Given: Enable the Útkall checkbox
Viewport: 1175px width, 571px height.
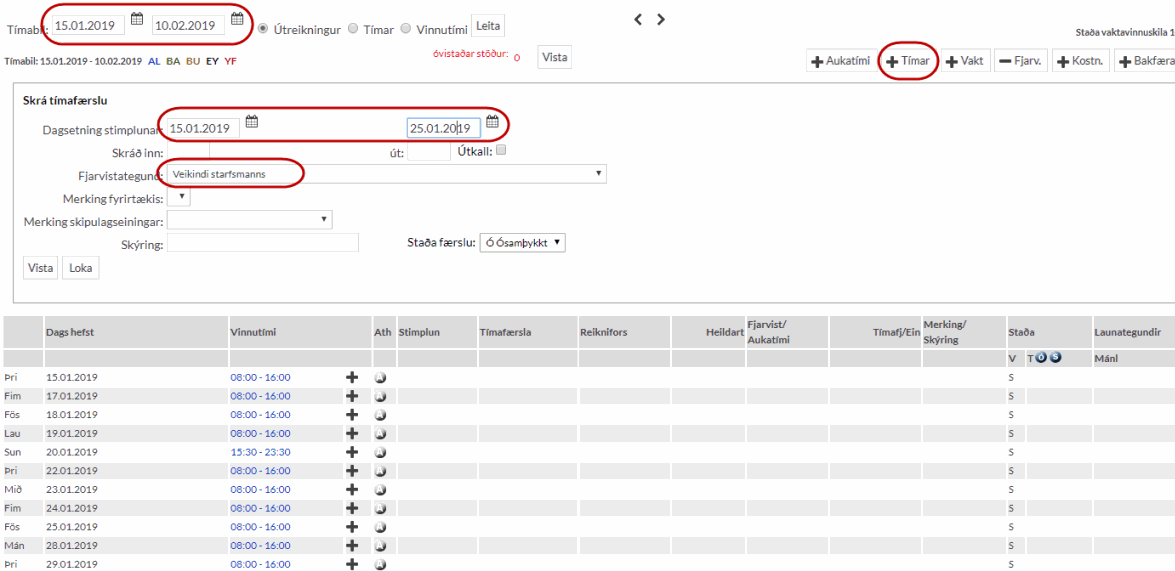Looking at the screenshot, I should click(x=501, y=151).
